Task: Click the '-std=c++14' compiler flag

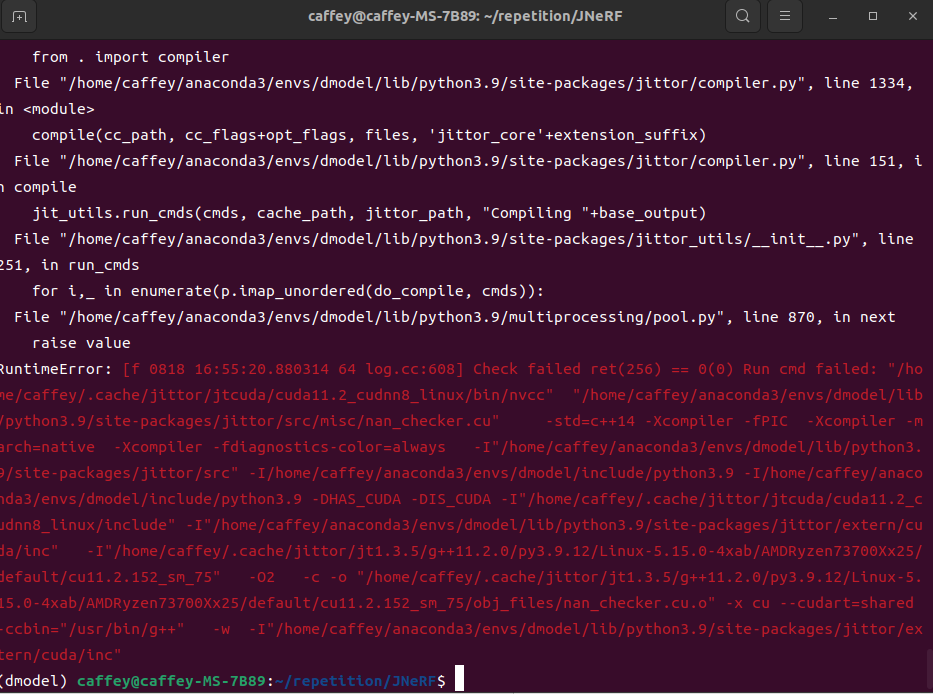Action: 590,421
